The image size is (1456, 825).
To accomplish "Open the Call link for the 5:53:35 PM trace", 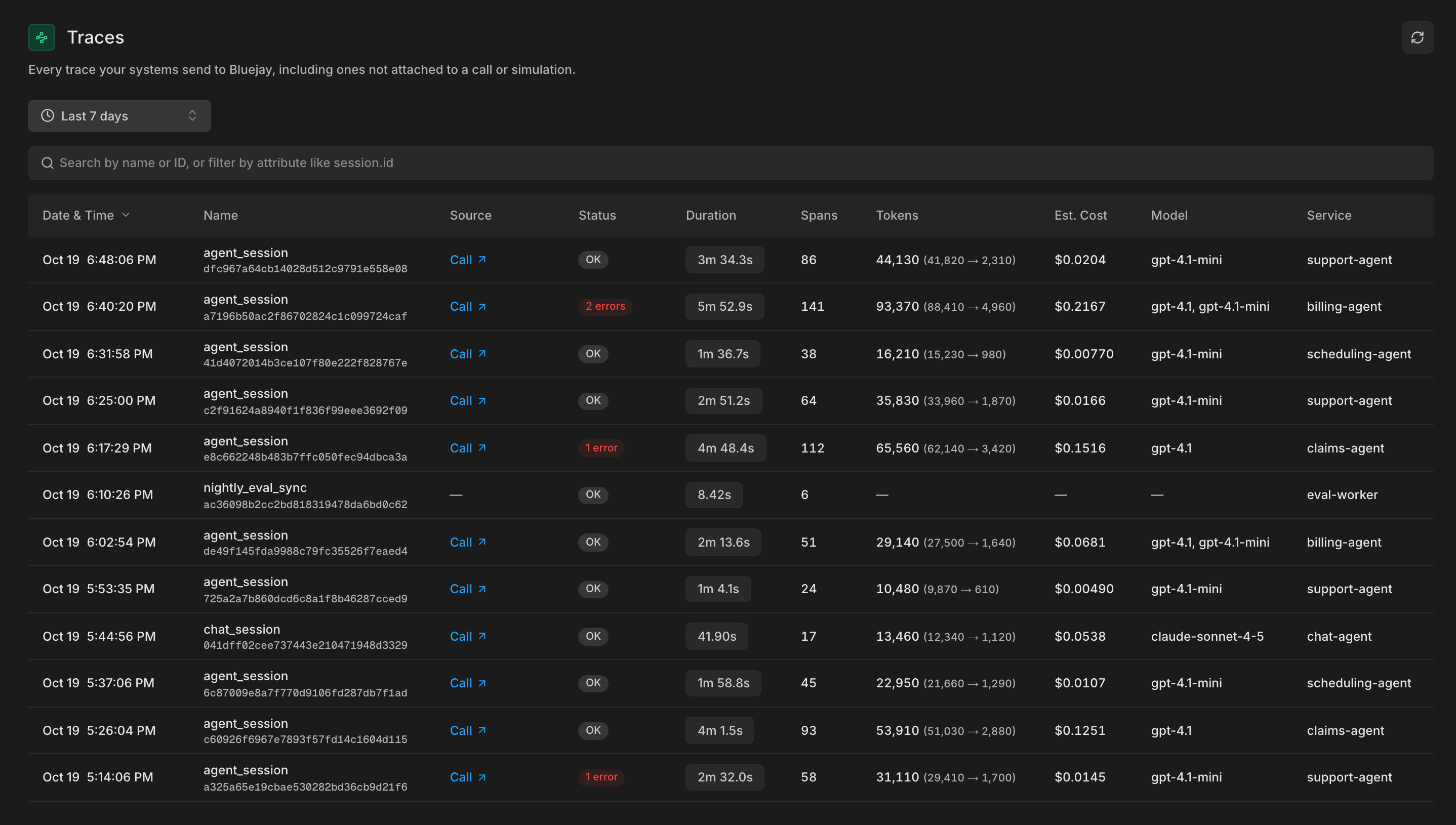I will (x=468, y=589).
